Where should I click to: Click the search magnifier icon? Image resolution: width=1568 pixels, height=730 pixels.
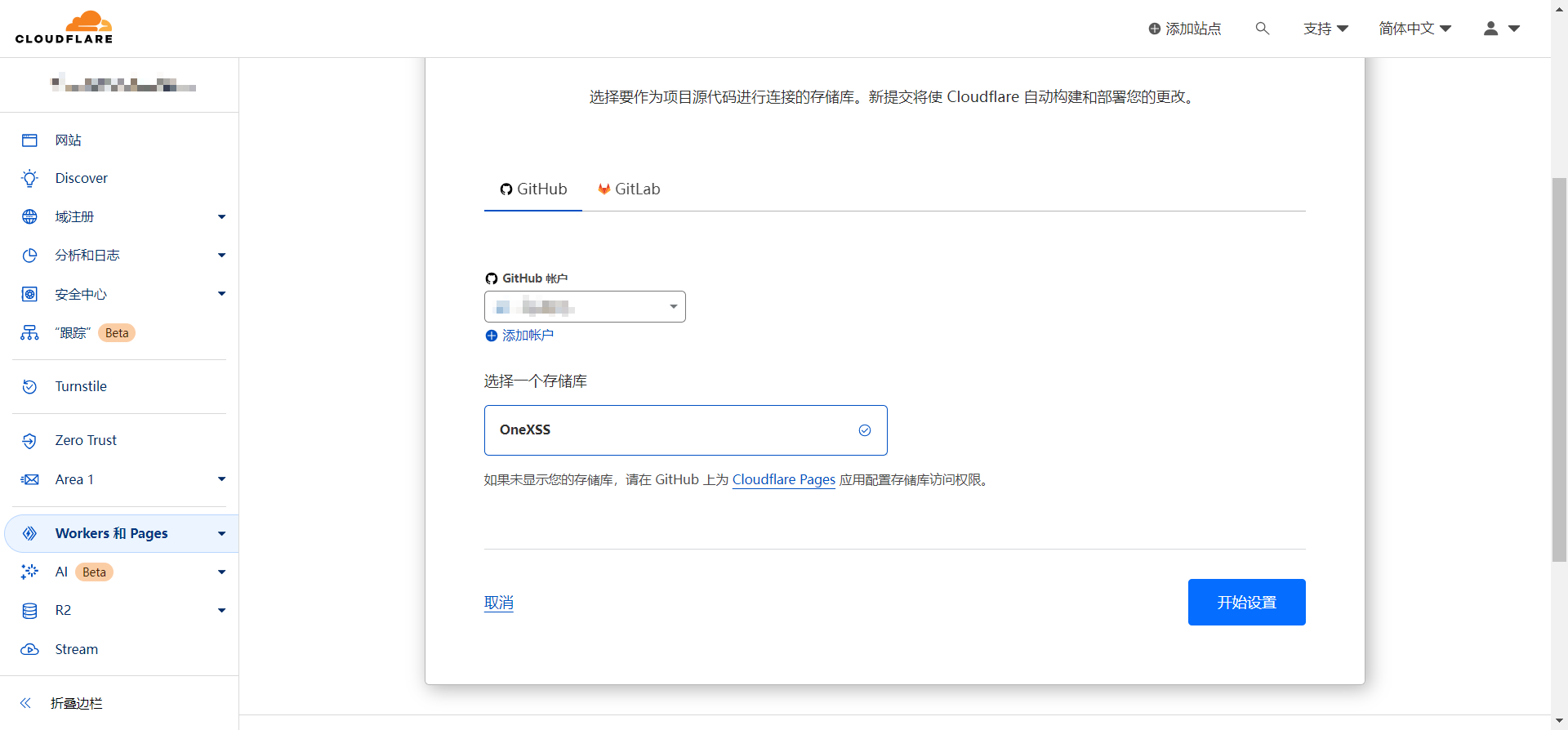(x=1263, y=29)
